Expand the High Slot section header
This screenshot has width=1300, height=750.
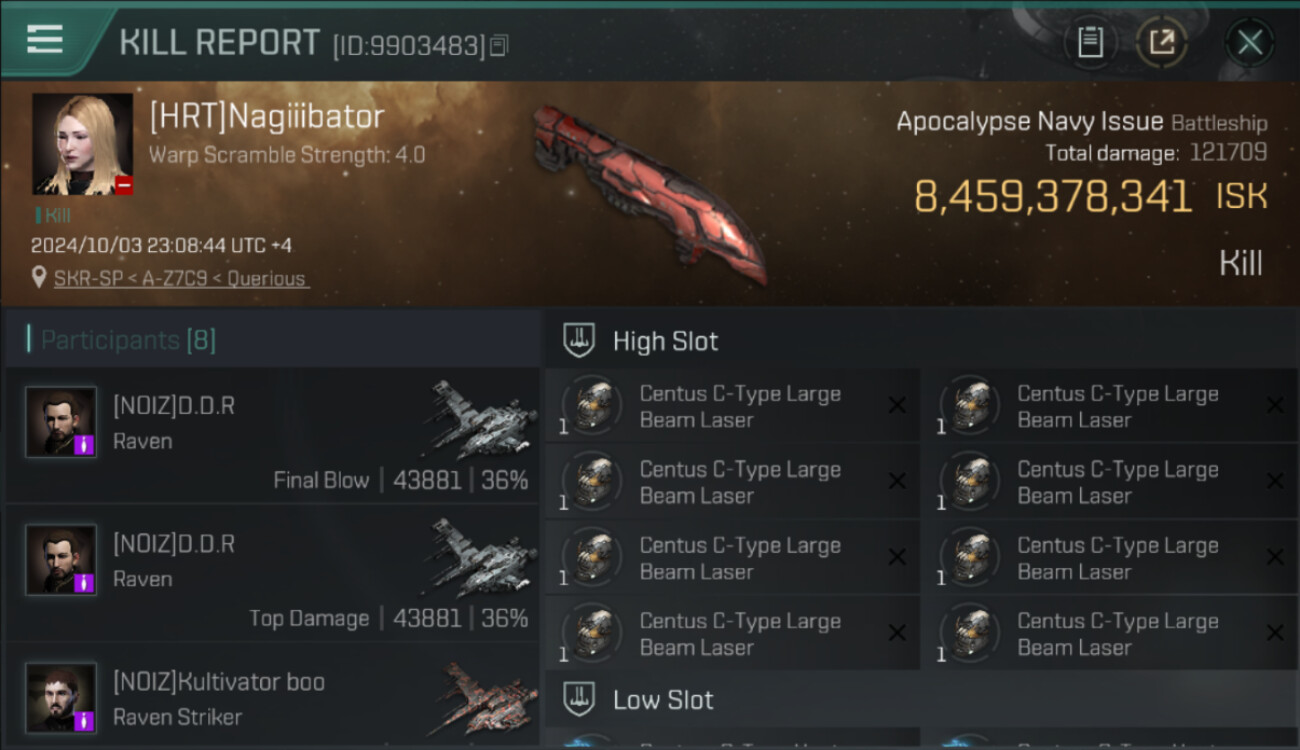pos(921,340)
